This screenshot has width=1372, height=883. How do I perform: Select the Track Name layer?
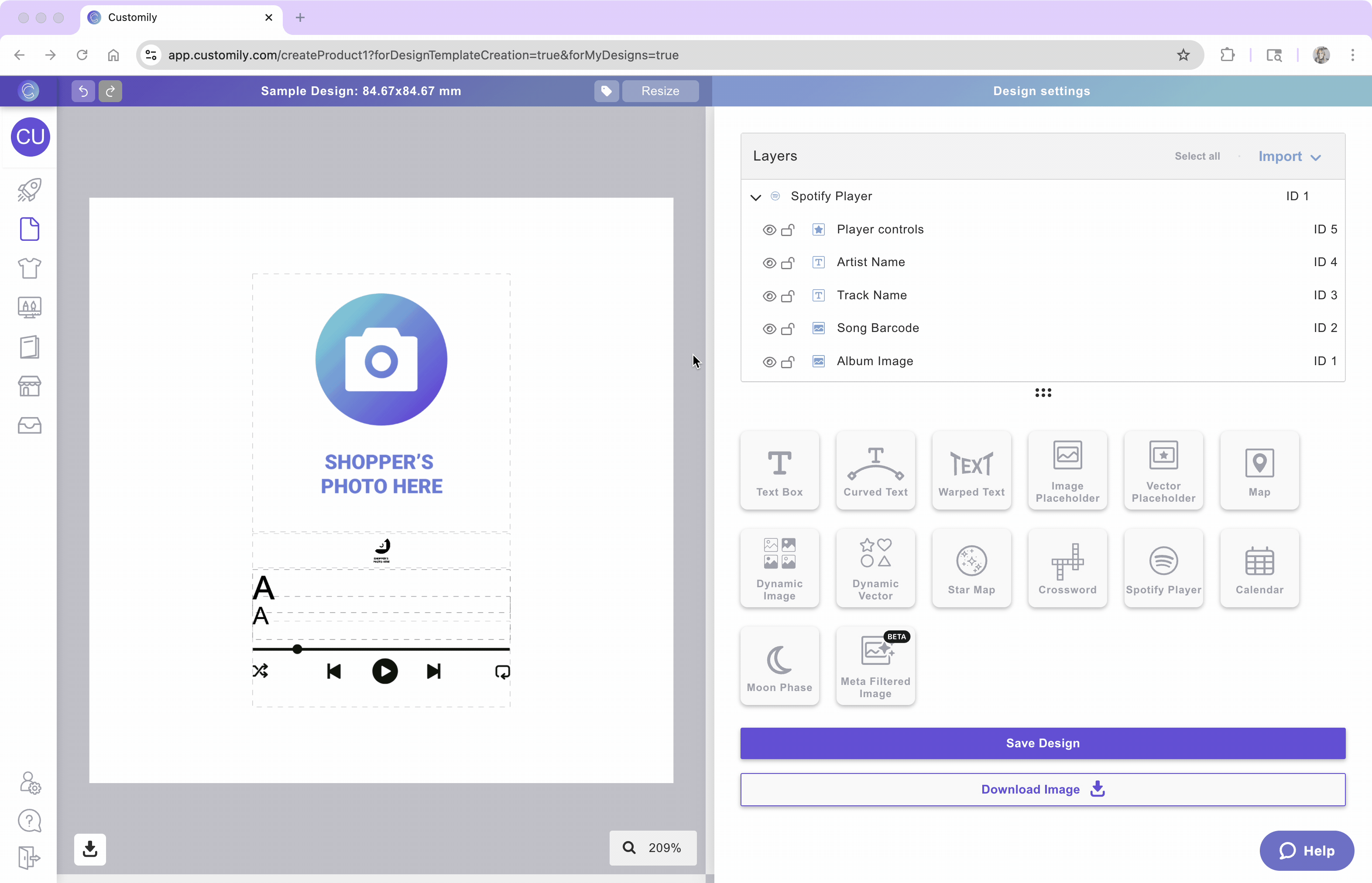(871, 295)
